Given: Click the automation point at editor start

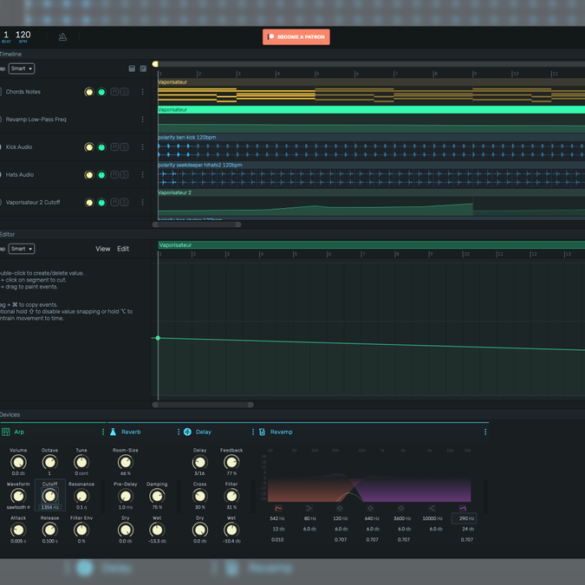Looking at the screenshot, I should pyautogui.click(x=158, y=338).
